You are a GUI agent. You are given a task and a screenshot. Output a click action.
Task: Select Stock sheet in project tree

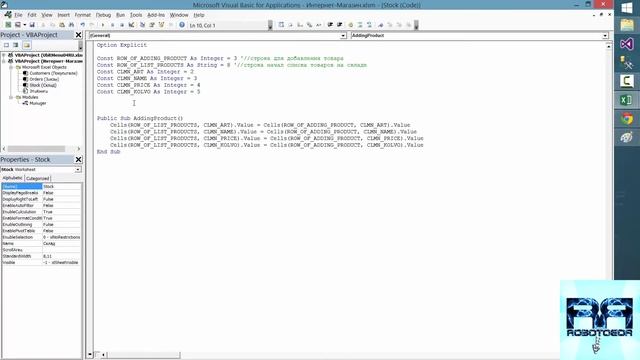[43, 85]
